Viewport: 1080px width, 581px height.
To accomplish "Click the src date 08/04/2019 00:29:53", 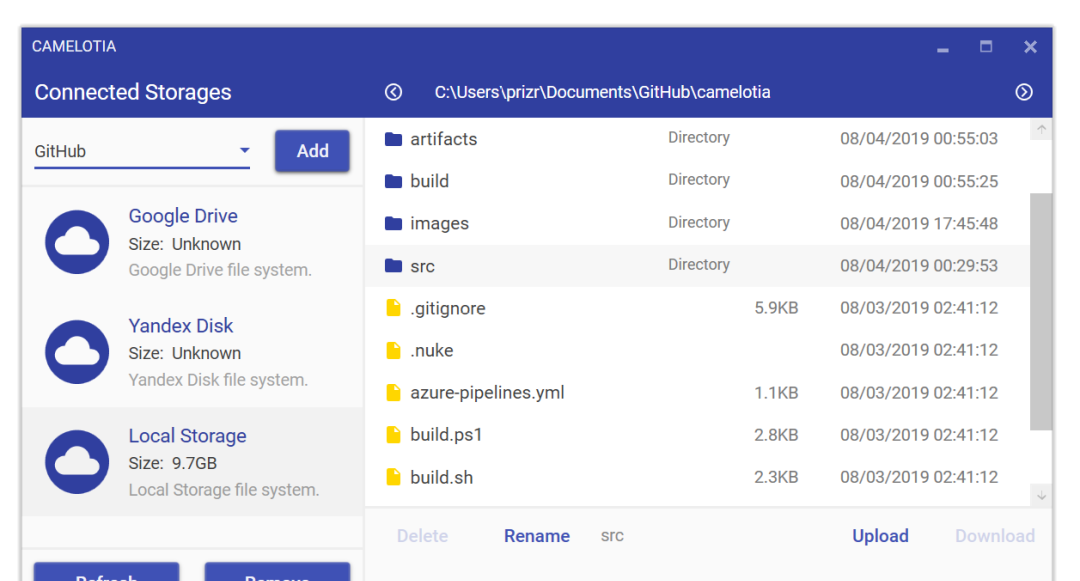I will [919, 266].
